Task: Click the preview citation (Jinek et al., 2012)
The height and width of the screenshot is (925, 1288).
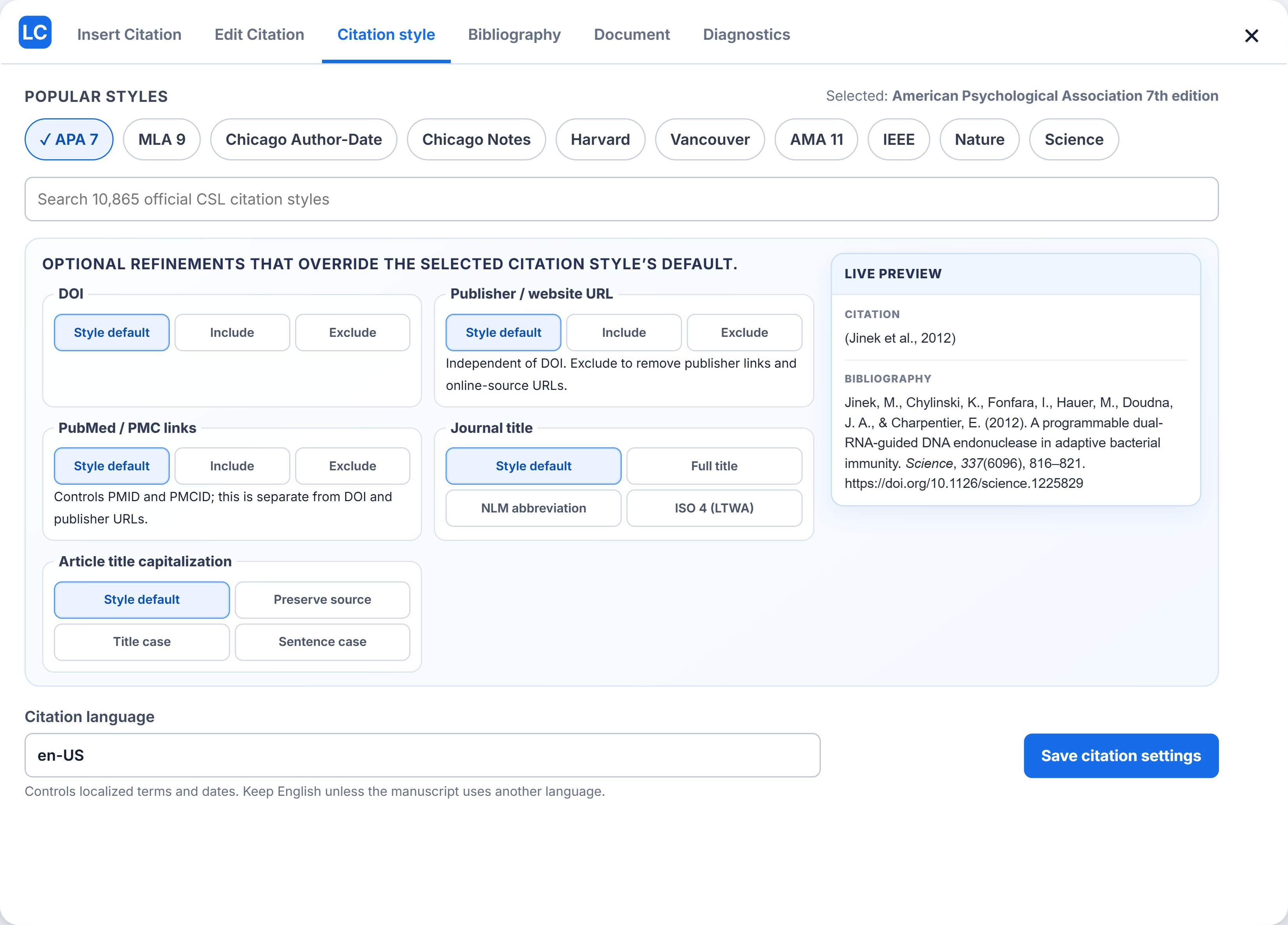Action: (x=900, y=338)
